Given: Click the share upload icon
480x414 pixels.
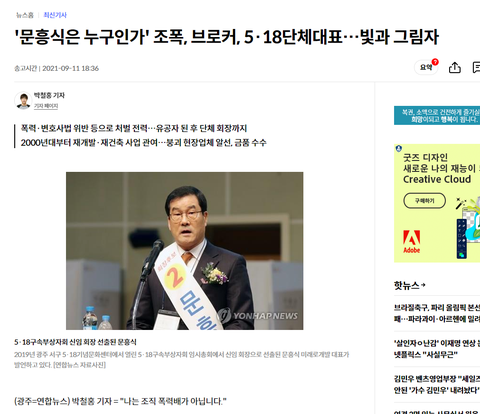Looking at the screenshot, I should pos(455,68).
